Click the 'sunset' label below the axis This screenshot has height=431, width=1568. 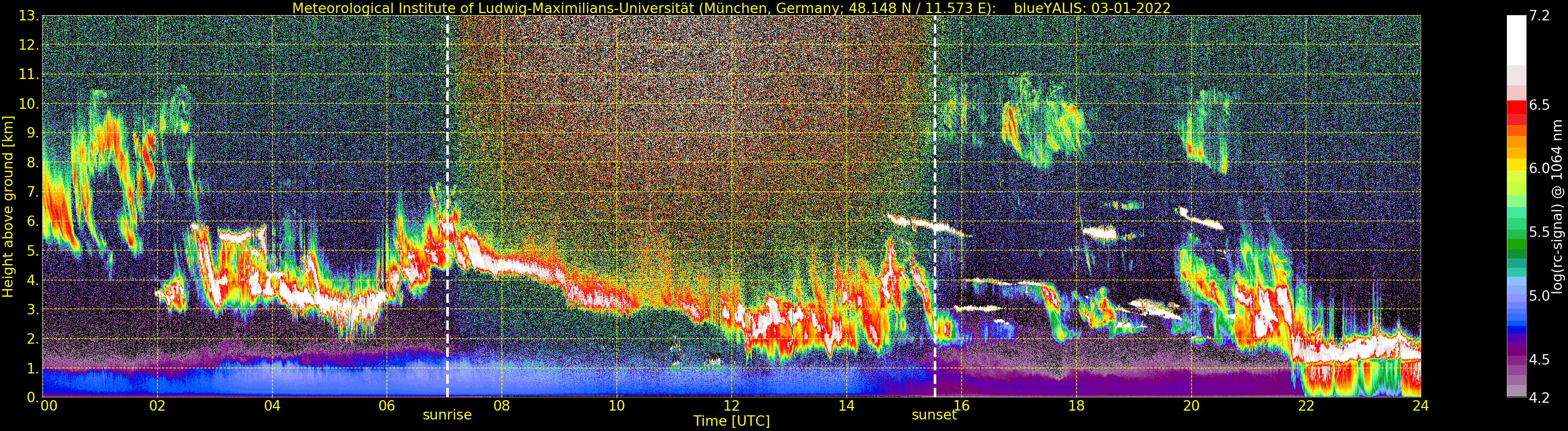[x=934, y=415]
